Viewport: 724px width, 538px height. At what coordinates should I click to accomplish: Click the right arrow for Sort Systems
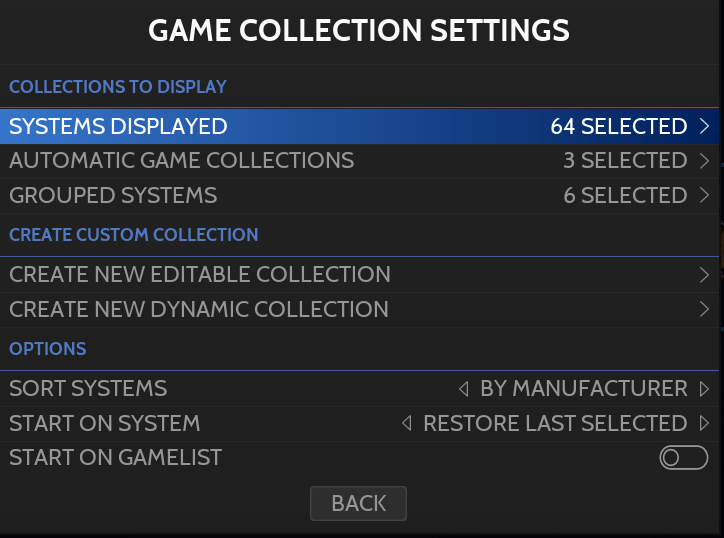click(x=705, y=389)
